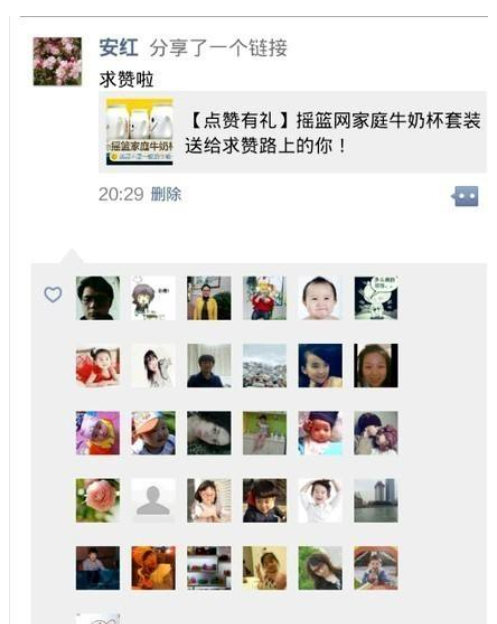Open the black cartoon speech-bubble avatar
This screenshot has width=497, height=624.
tap(376, 298)
